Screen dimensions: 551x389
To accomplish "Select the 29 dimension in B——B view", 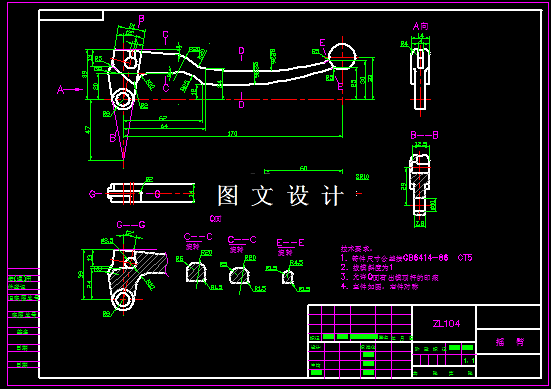I will (x=403, y=187).
